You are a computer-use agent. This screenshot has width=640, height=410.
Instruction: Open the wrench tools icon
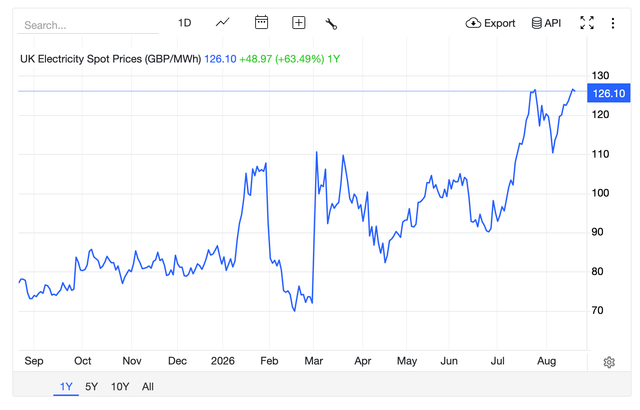point(331,24)
